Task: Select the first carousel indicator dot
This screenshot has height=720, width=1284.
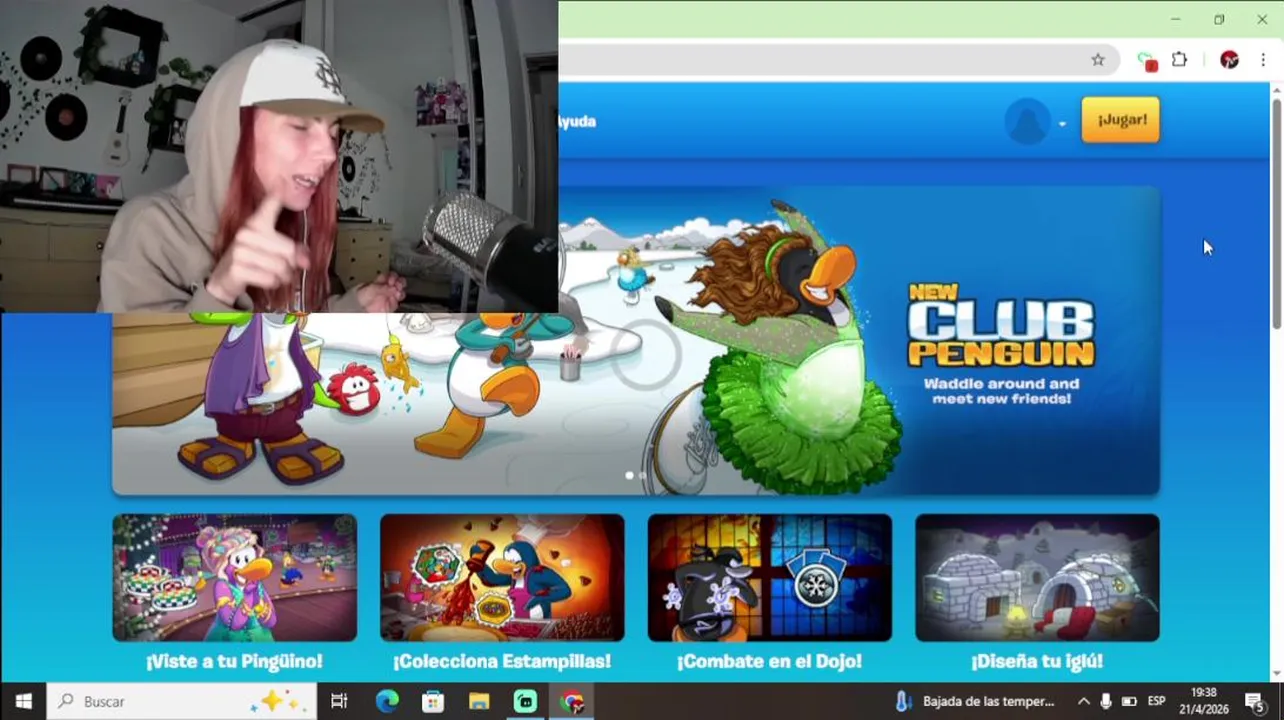Action: click(629, 476)
